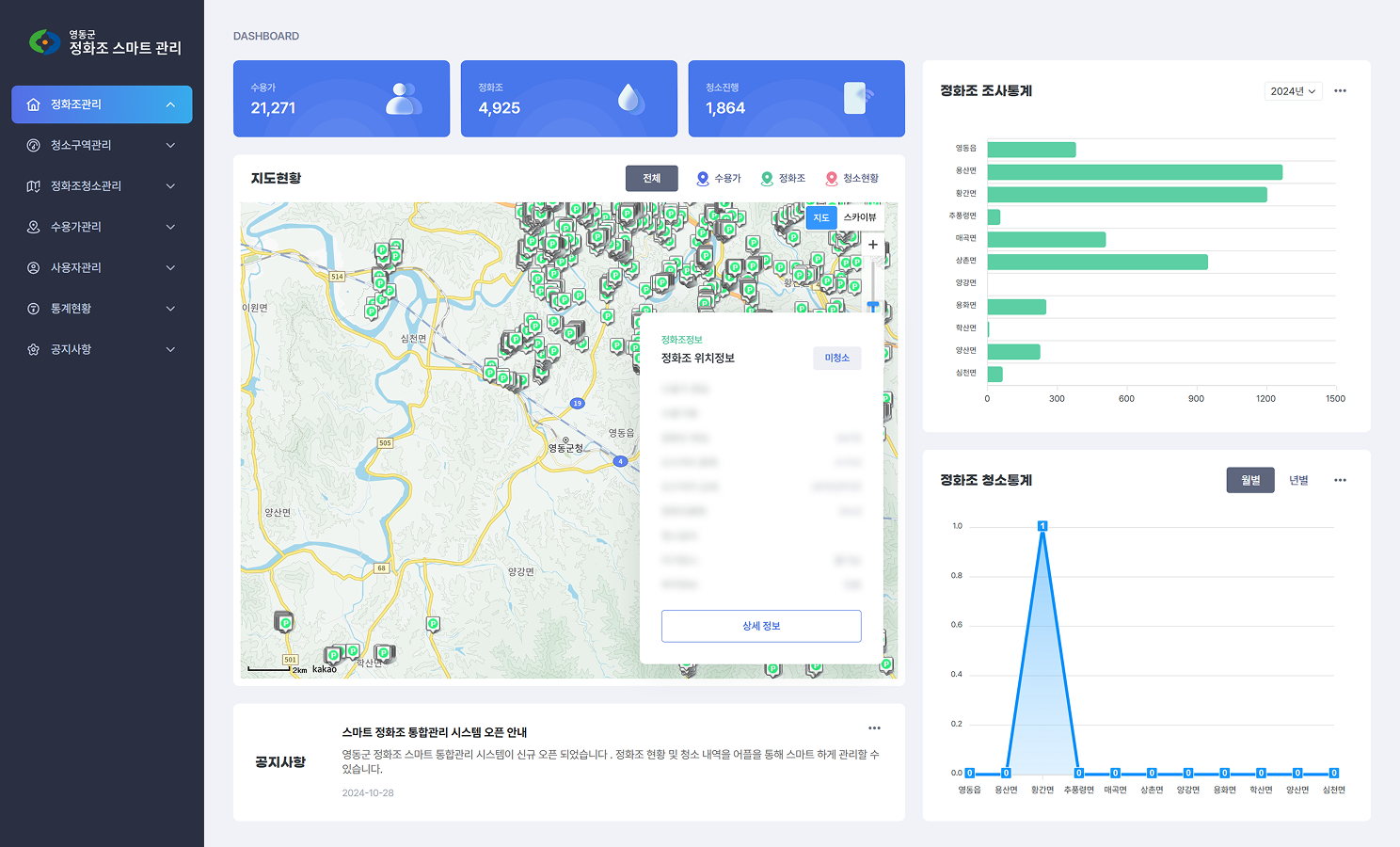
Task: Click the 정화조청소관리 map icon
Action: 34,186
